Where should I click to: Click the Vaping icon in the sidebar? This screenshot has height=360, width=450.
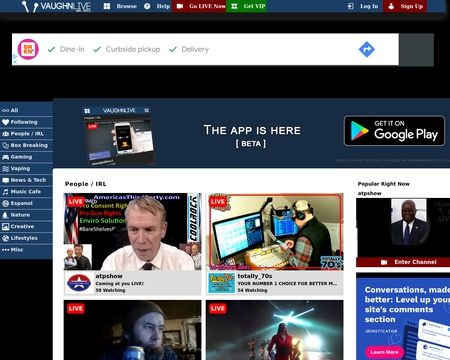(5, 169)
